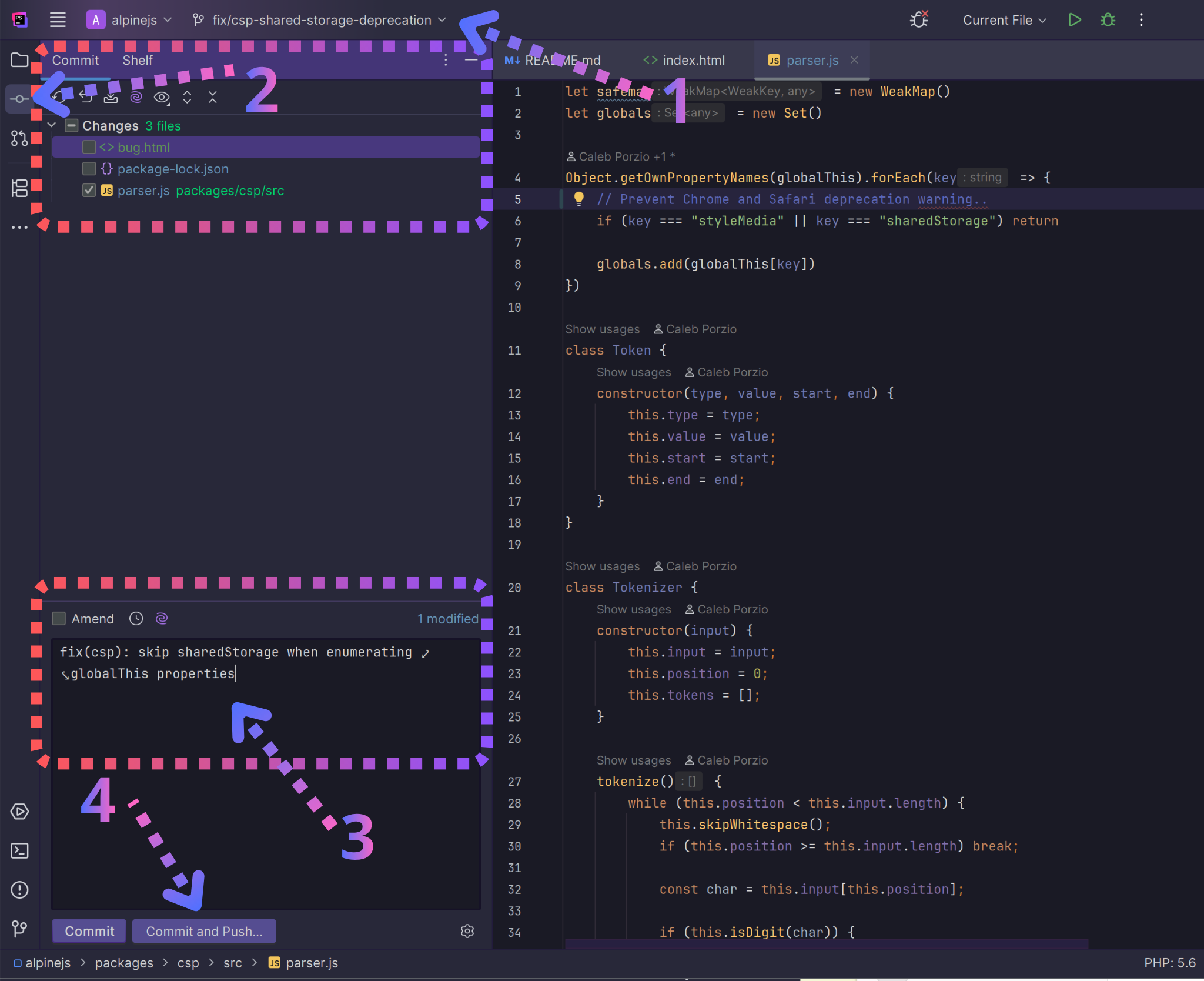Collapse the Changes tree node
The image size is (1204, 981).
(52, 125)
